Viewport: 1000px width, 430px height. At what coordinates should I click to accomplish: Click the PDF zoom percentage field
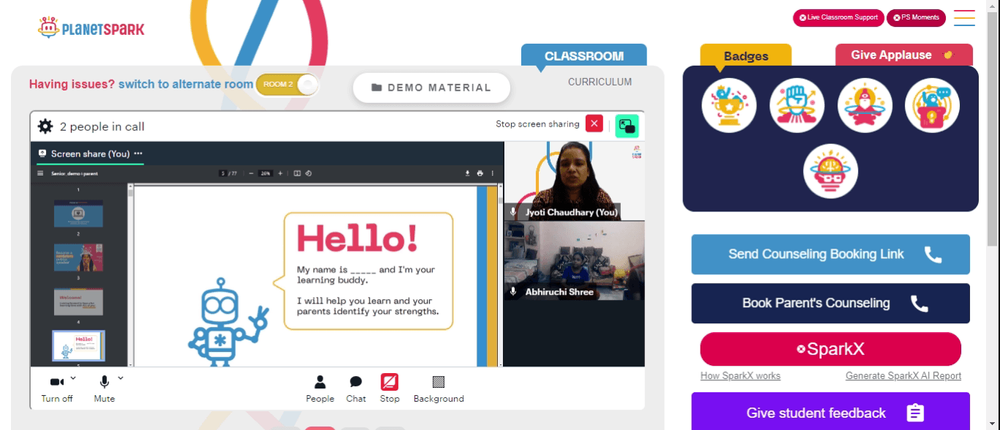click(x=265, y=173)
